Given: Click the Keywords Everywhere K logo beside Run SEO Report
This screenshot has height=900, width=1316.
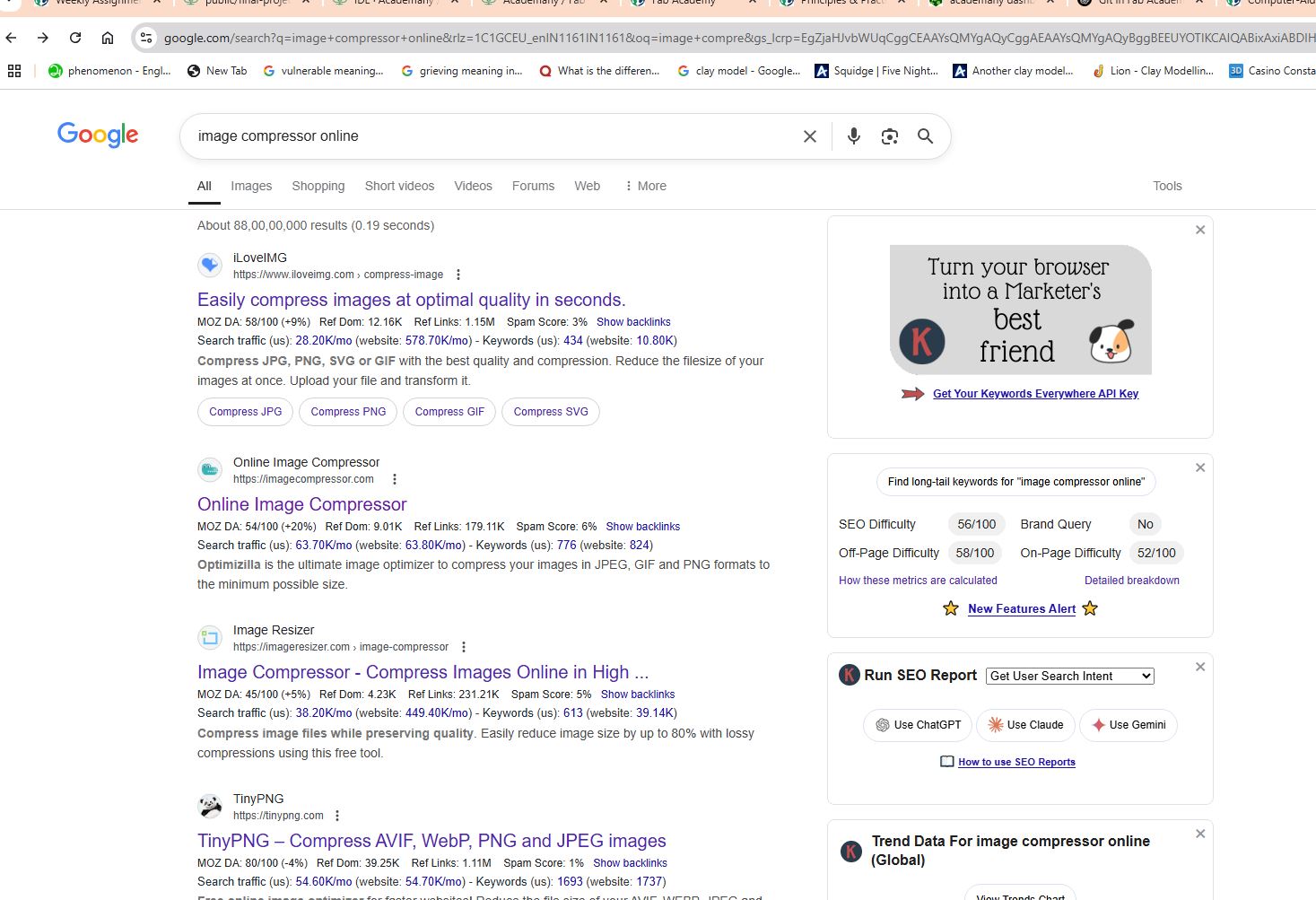Looking at the screenshot, I should [850, 675].
